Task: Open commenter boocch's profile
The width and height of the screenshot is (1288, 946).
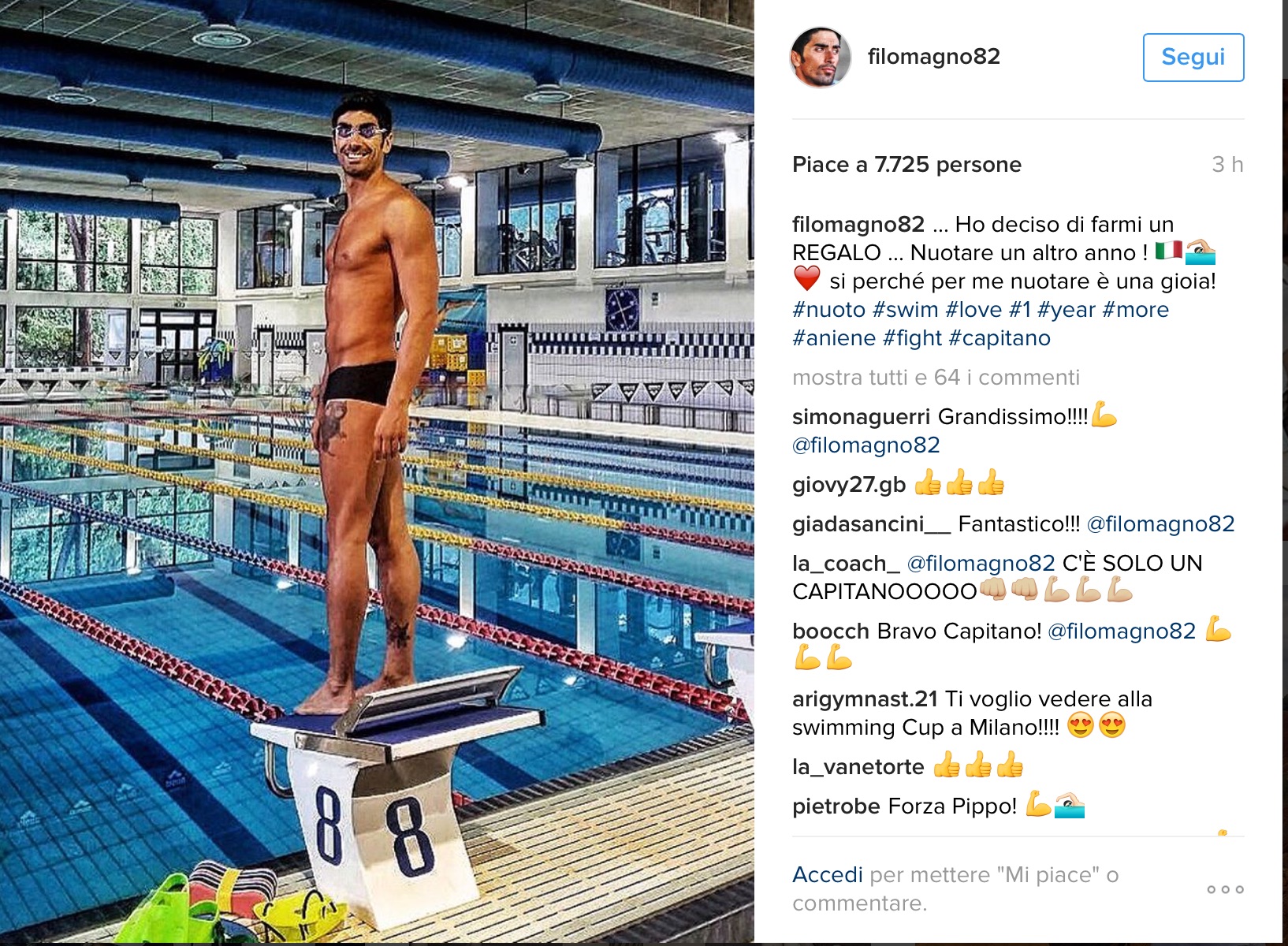Action: click(x=831, y=631)
